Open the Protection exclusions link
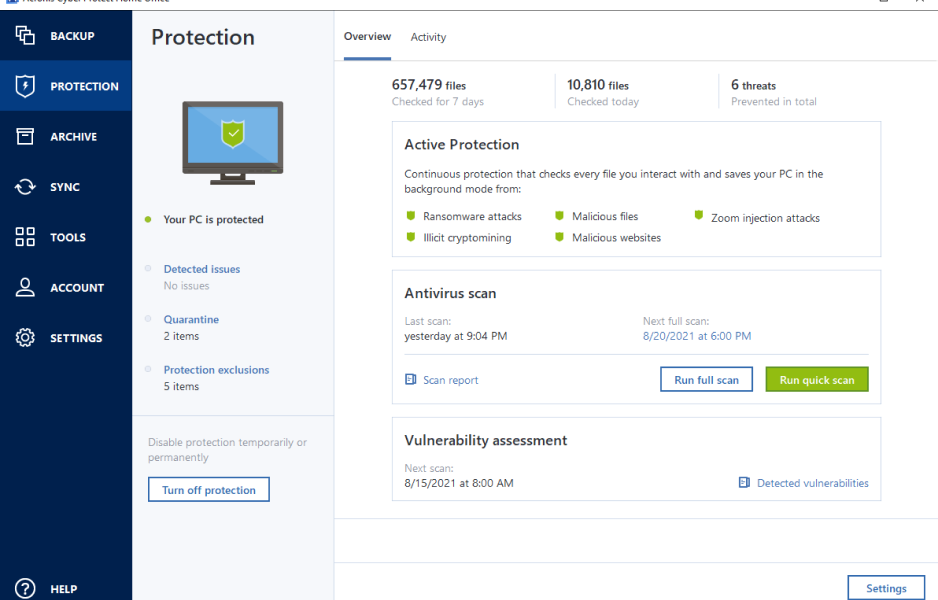The height and width of the screenshot is (600, 938). pos(216,370)
